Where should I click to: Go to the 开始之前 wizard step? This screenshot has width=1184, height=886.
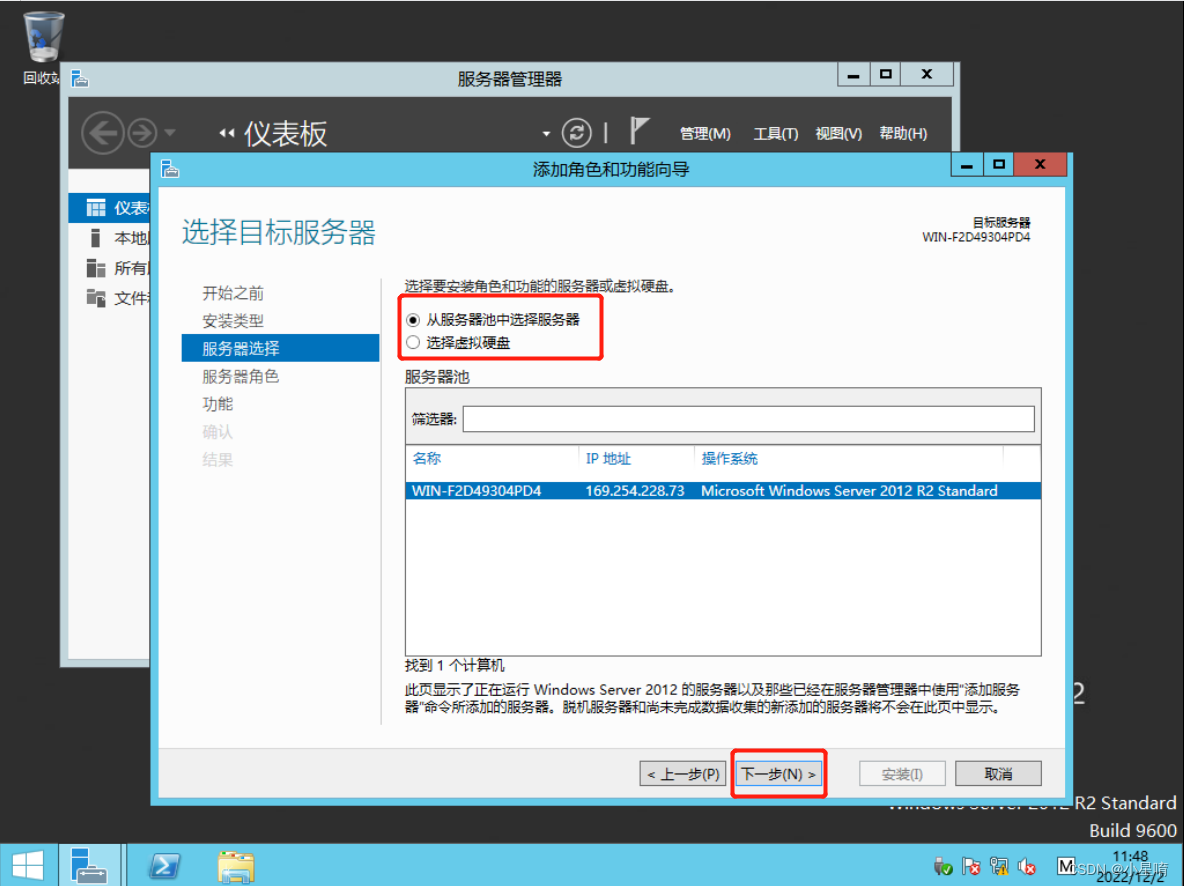click(233, 293)
